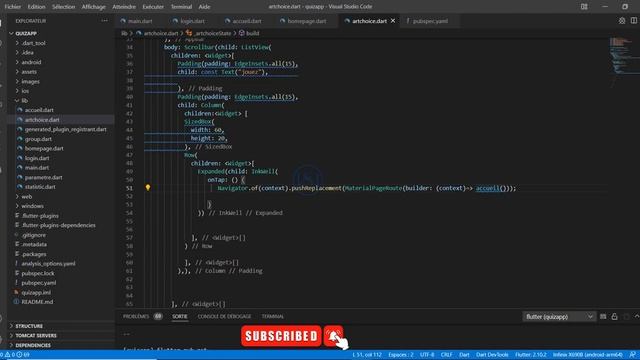Open analysis_options.yaml in the explorer

pyautogui.click(x=48, y=264)
